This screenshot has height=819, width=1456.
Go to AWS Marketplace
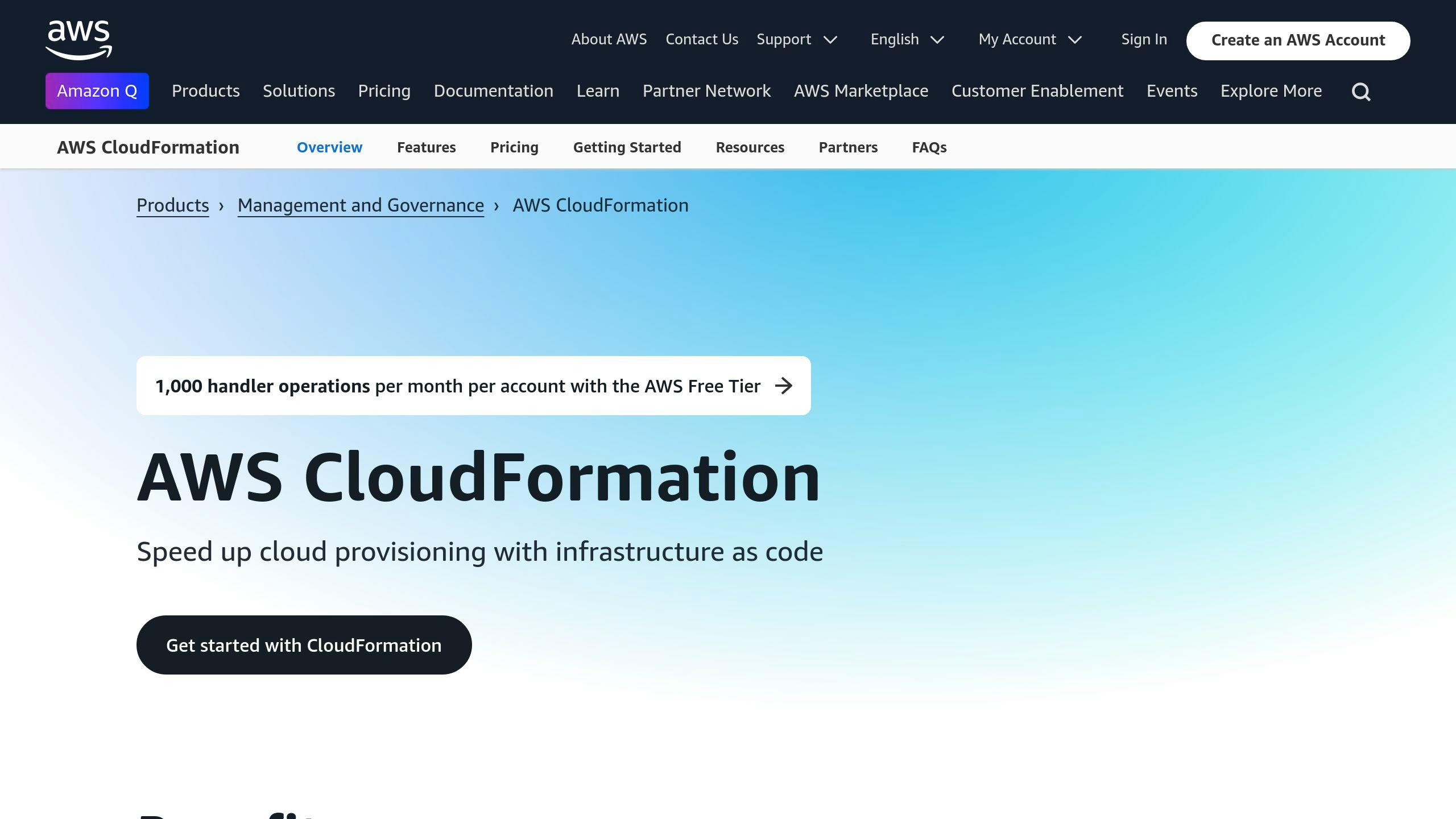pos(861,91)
